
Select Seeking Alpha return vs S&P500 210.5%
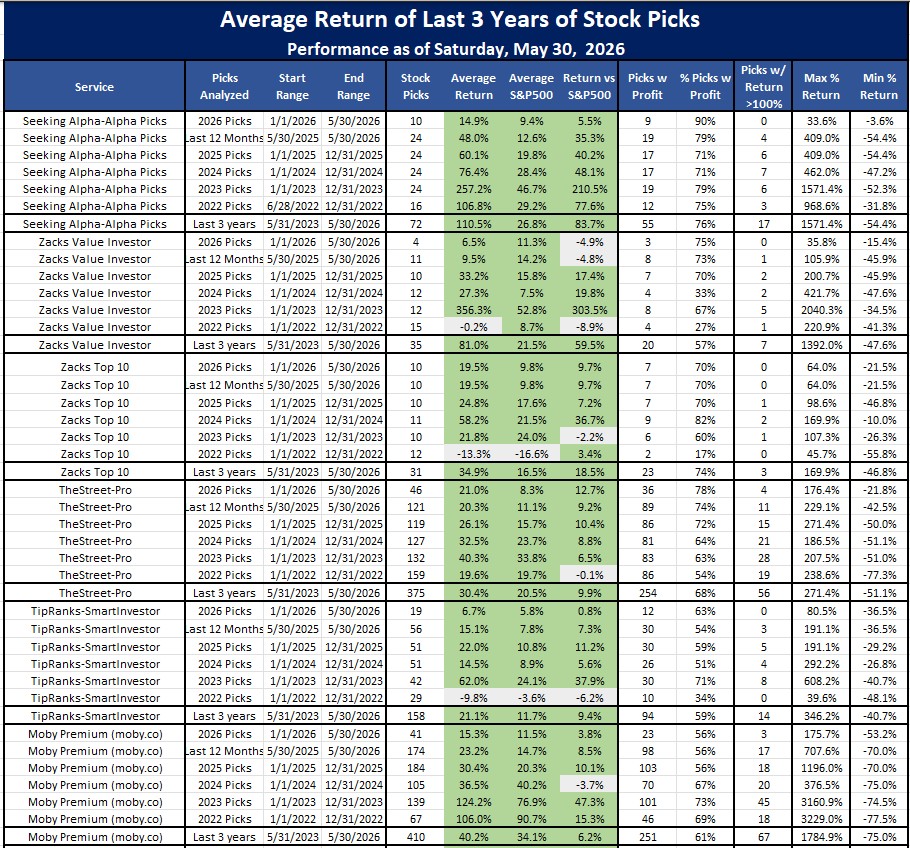(x=589, y=189)
